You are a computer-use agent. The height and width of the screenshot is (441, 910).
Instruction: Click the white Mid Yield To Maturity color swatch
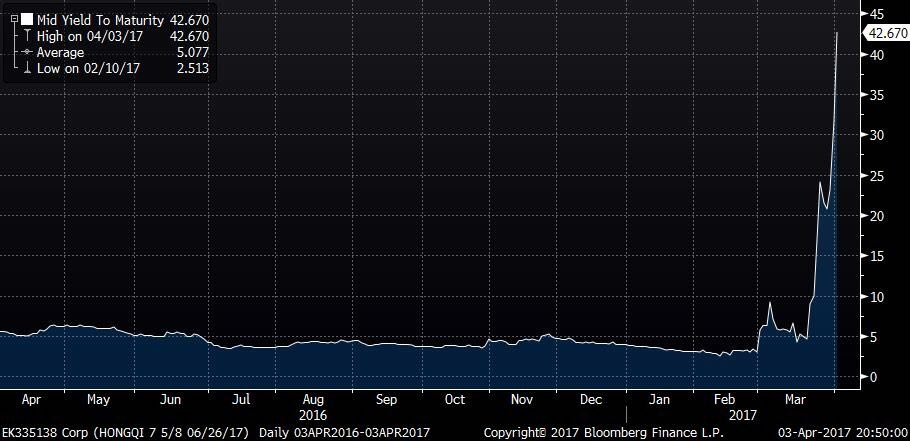[x=28, y=20]
